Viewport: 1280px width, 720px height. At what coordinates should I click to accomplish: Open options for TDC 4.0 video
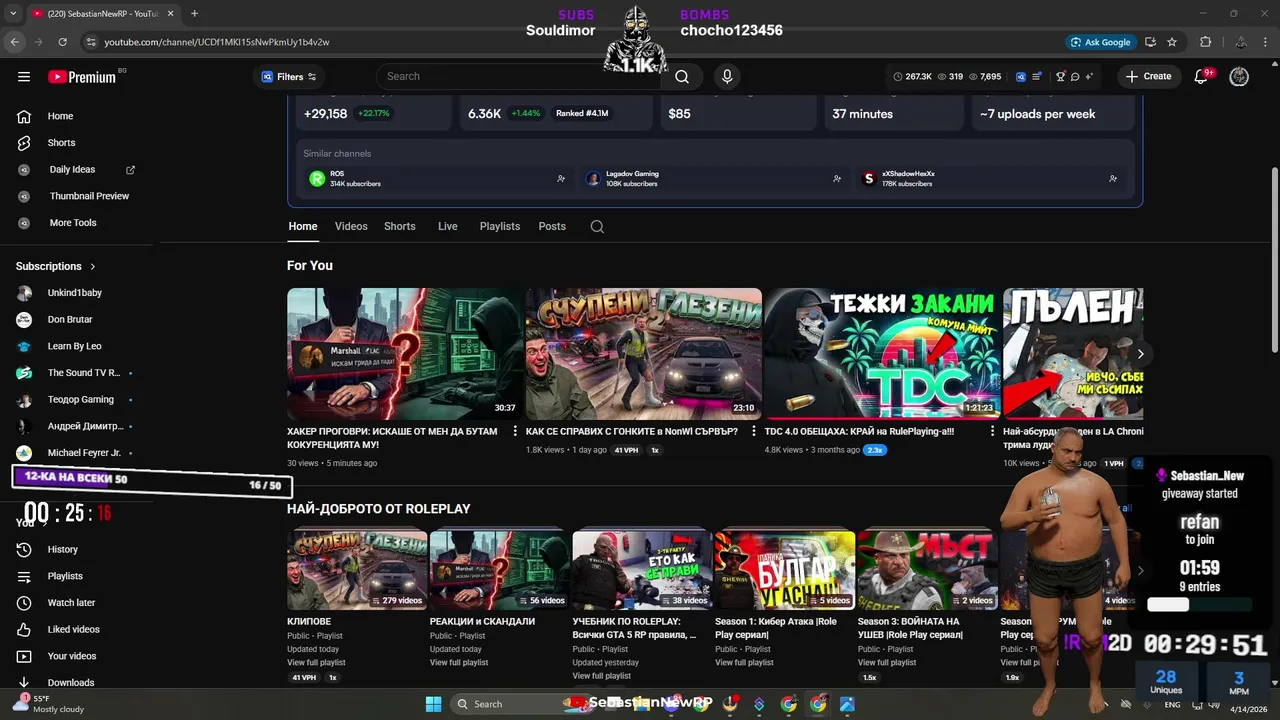click(993, 432)
